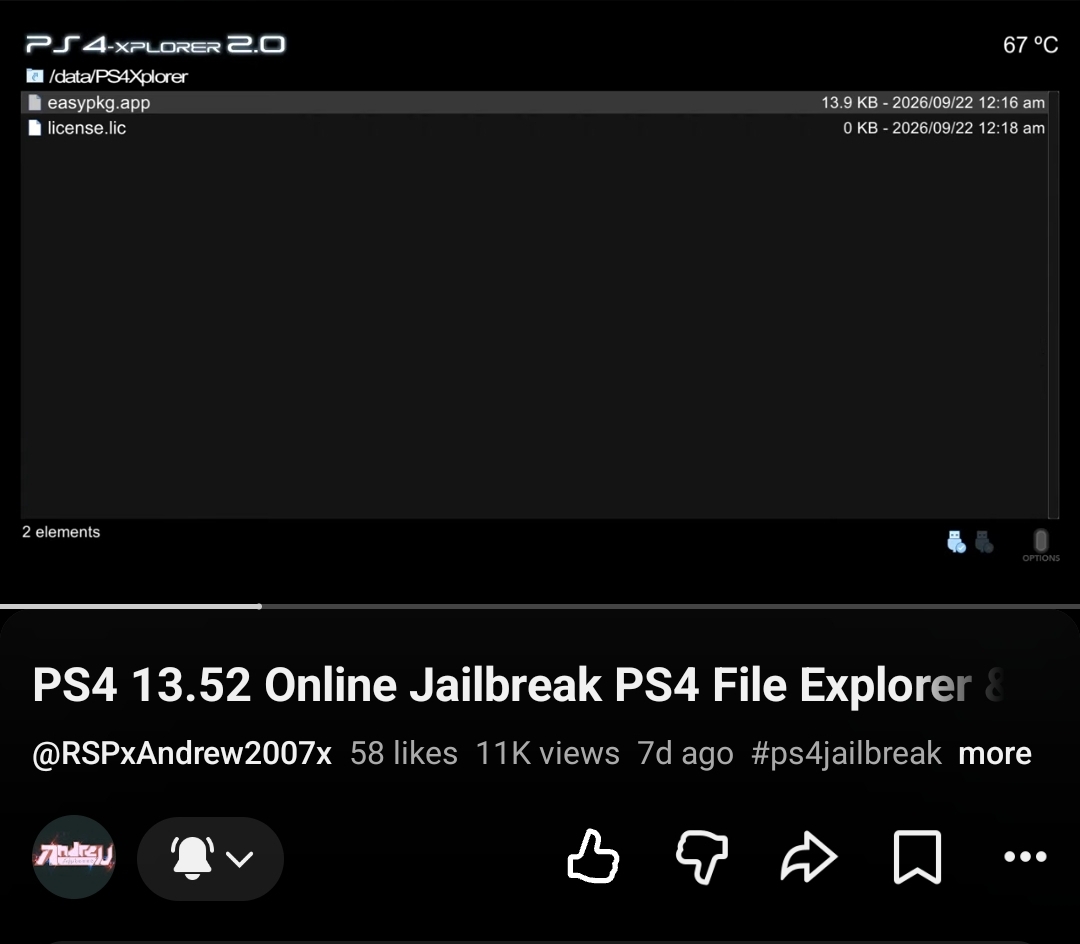Click the OPTIONS button icon
Image resolution: width=1080 pixels, height=944 pixels.
(x=1041, y=545)
